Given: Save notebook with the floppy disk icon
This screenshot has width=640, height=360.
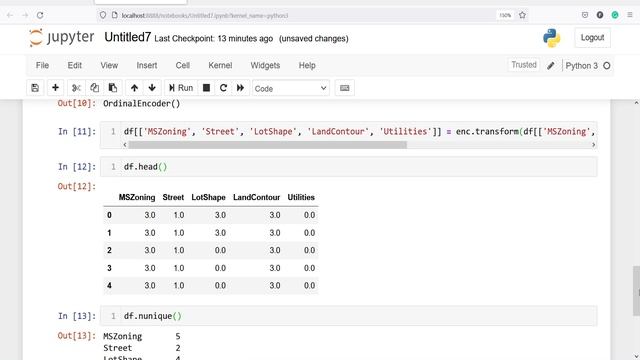Looking at the screenshot, I should (35, 88).
